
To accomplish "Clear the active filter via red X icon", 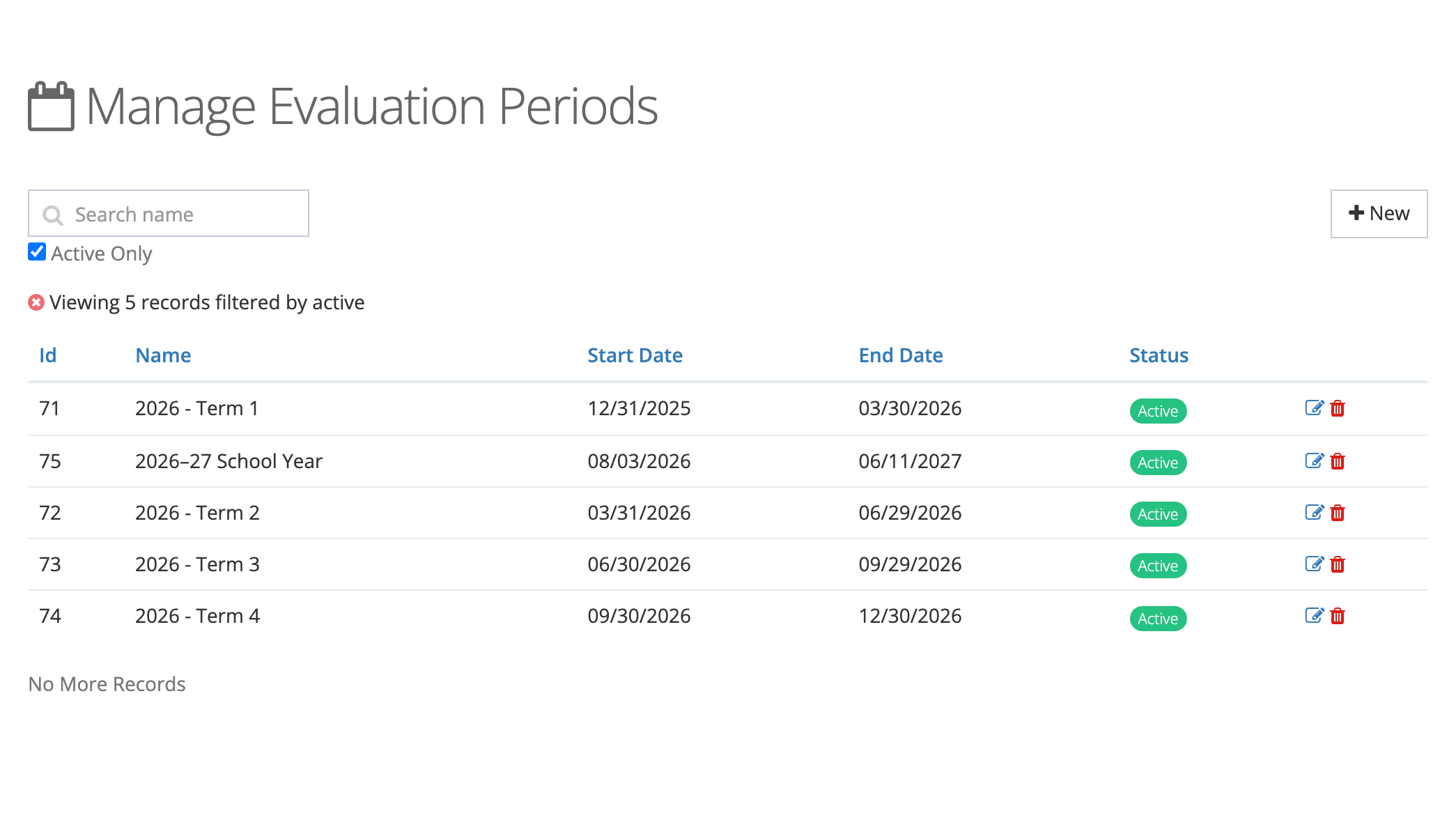I will (36, 302).
